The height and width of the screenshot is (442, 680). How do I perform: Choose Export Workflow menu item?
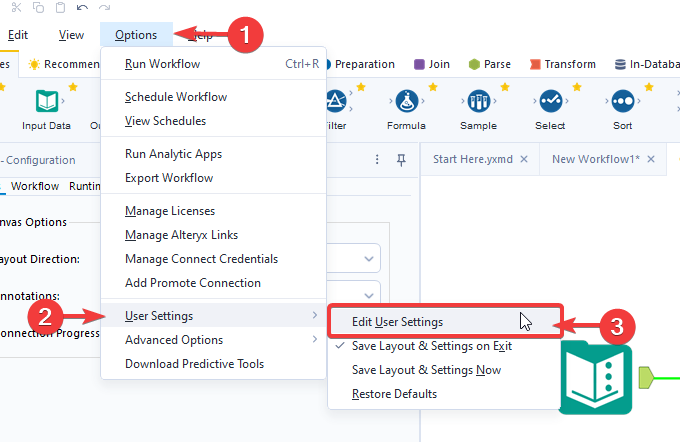(x=213, y=178)
